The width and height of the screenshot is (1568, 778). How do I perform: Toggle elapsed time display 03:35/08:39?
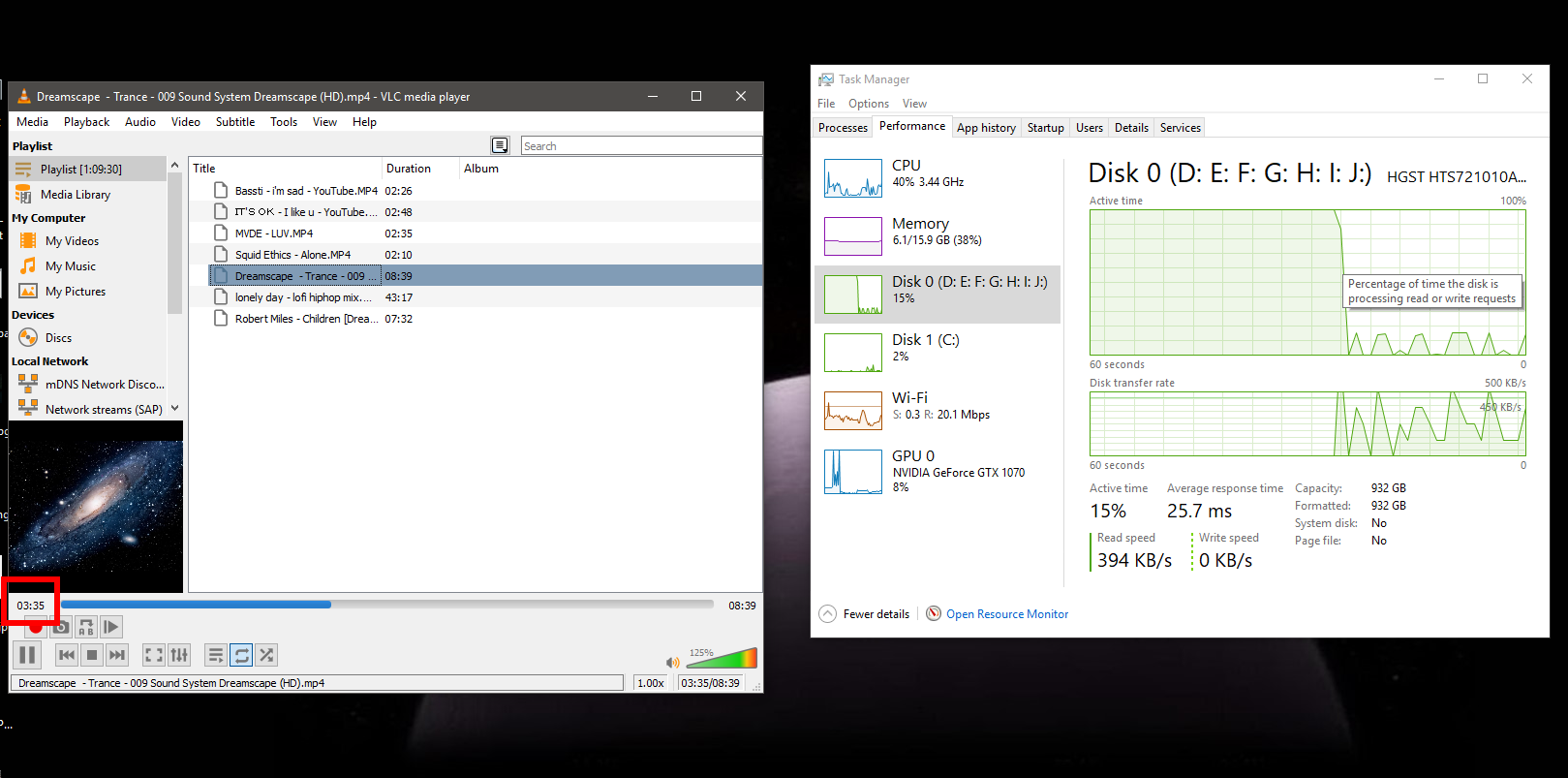click(710, 683)
